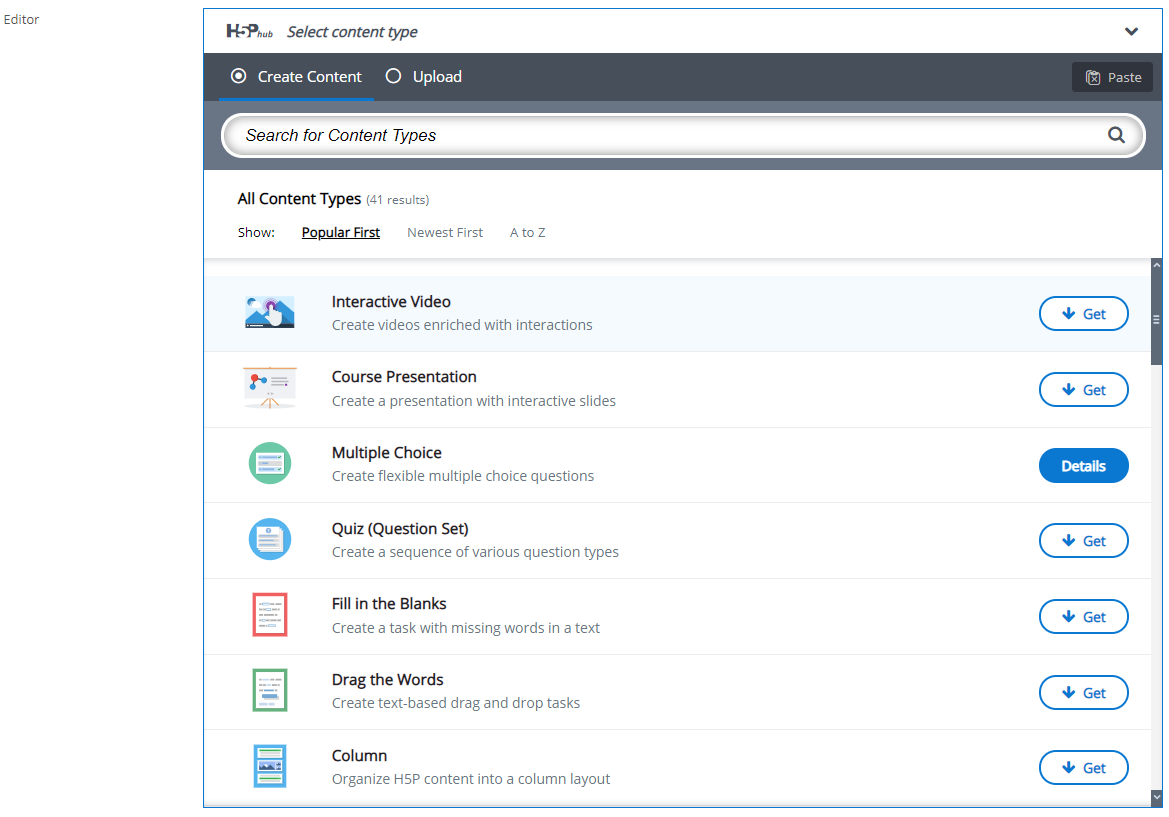Click the Drag the Words title
Viewport: 1169px width, 817px height.
coord(388,680)
